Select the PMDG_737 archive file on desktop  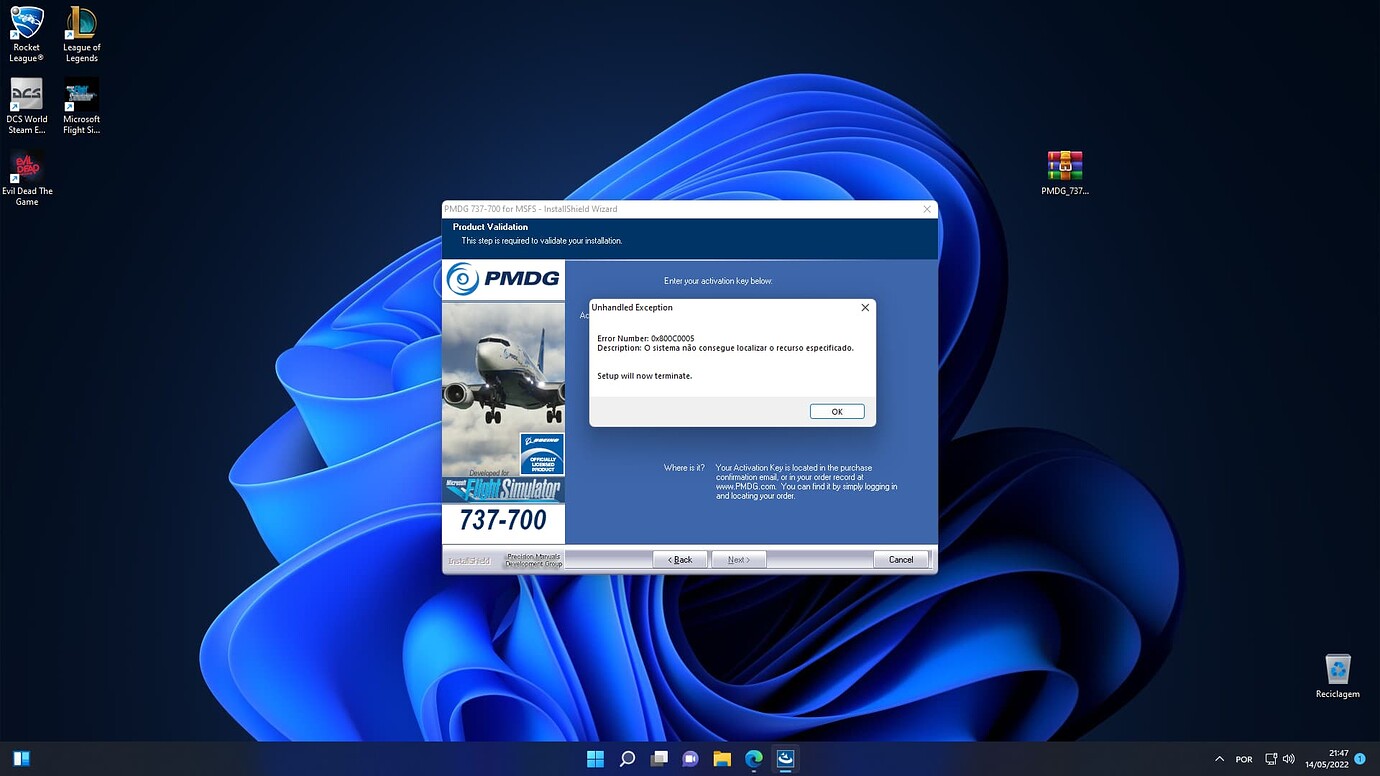point(1065,173)
